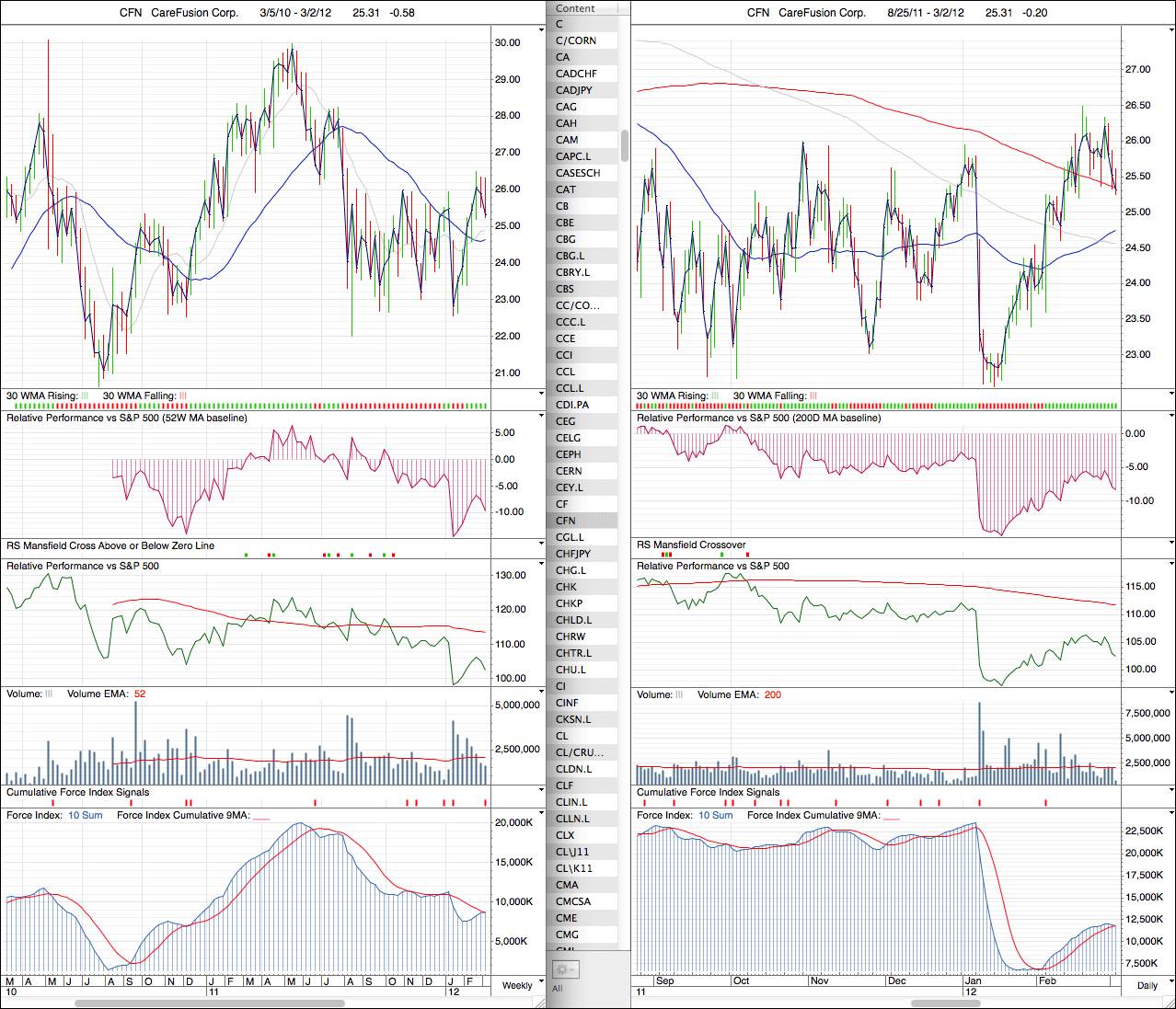Image resolution: width=1176 pixels, height=1009 pixels.
Task: Click the daily chart horizontal scrollbar thumb
Action: pyautogui.click(x=945, y=1003)
